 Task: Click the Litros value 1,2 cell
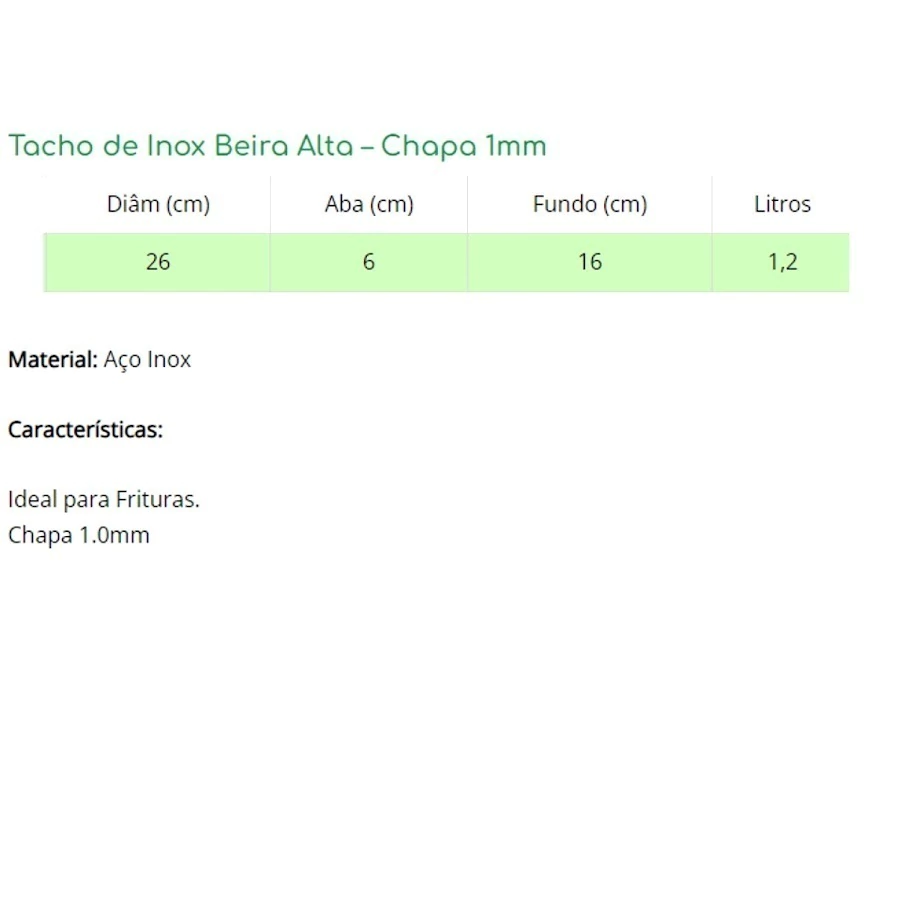click(x=781, y=262)
